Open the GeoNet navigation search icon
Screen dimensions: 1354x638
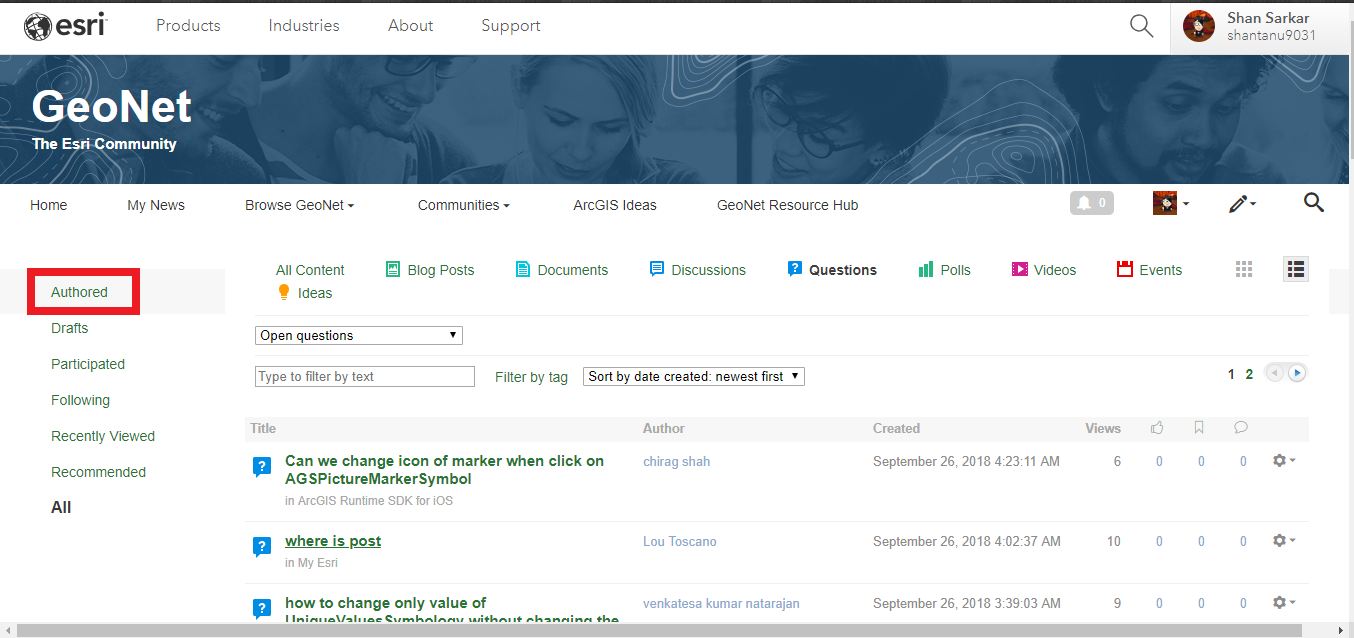coord(1314,203)
